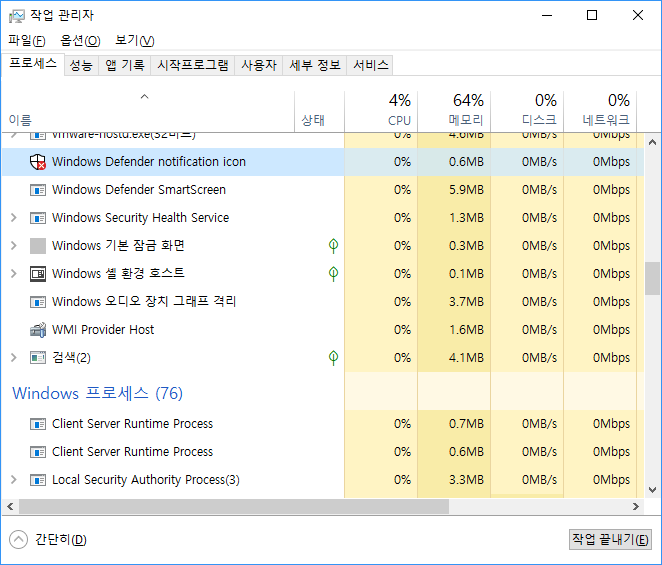Click the green leaf status icon for 검색(2)
Image resolution: width=662 pixels, height=565 pixels.
click(x=333, y=358)
